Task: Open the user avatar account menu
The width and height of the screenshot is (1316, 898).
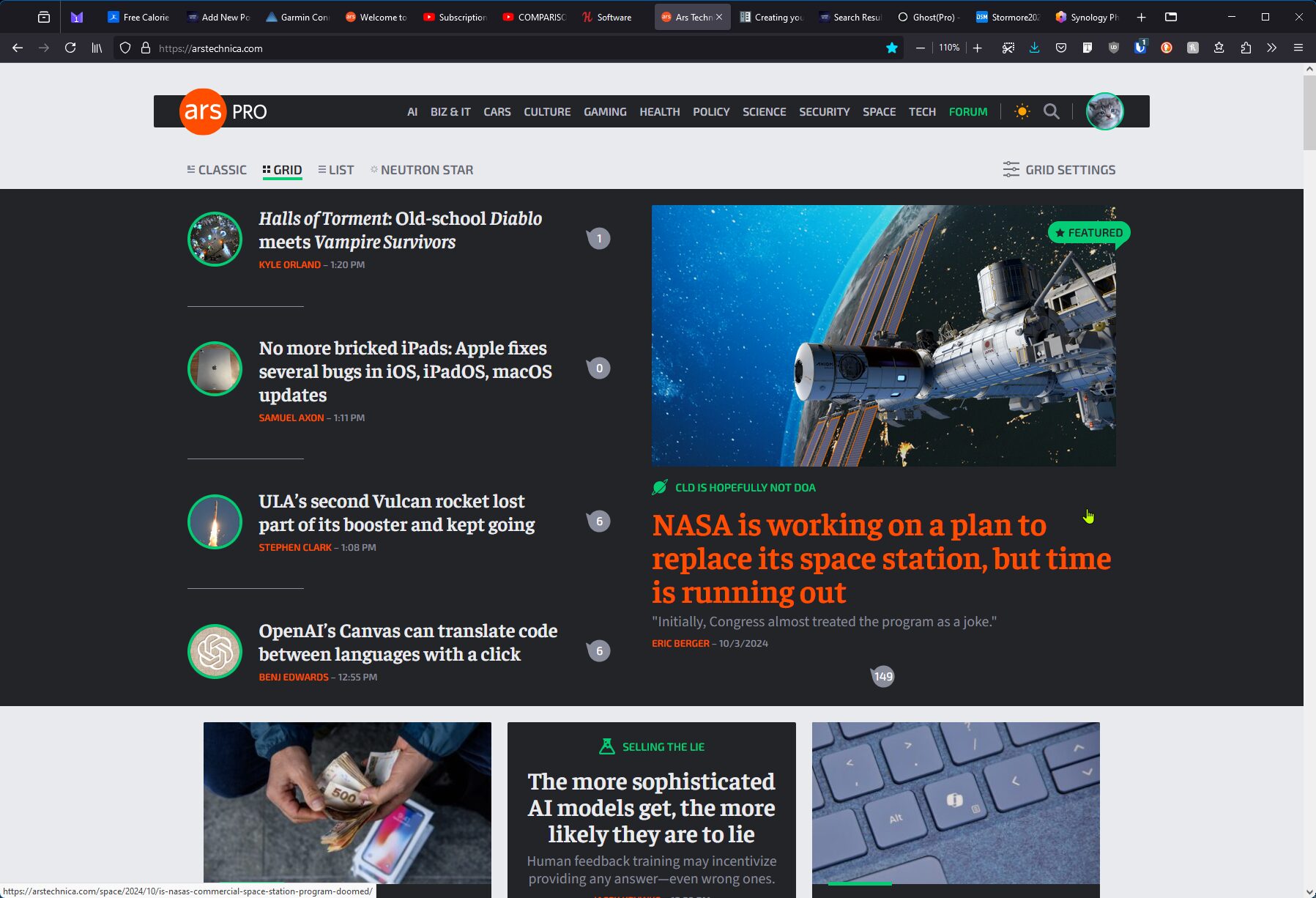Action: (x=1104, y=111)
